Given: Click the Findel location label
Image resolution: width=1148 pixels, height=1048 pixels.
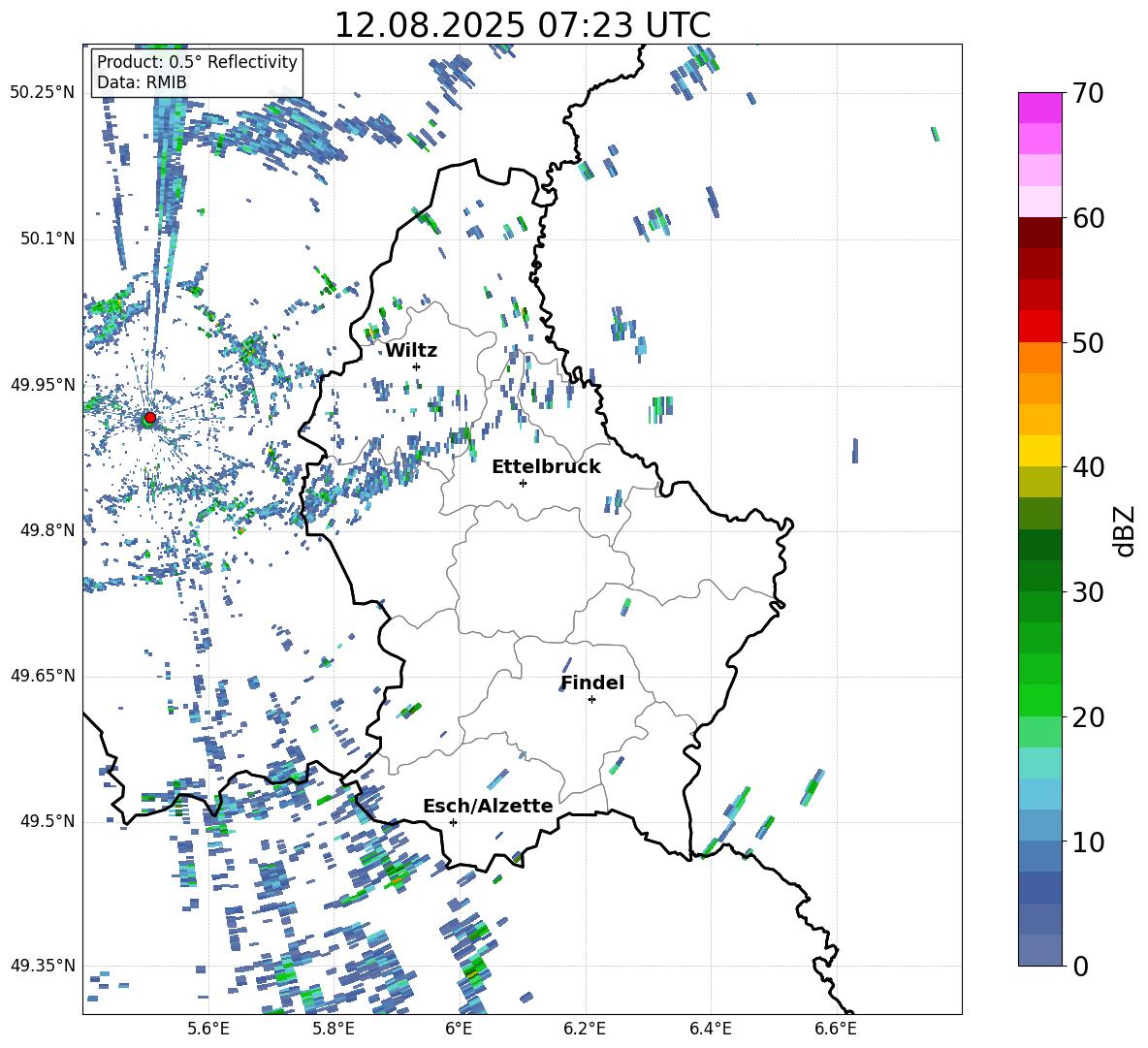Looking at the screenshot, I should [x=592, y=683].
